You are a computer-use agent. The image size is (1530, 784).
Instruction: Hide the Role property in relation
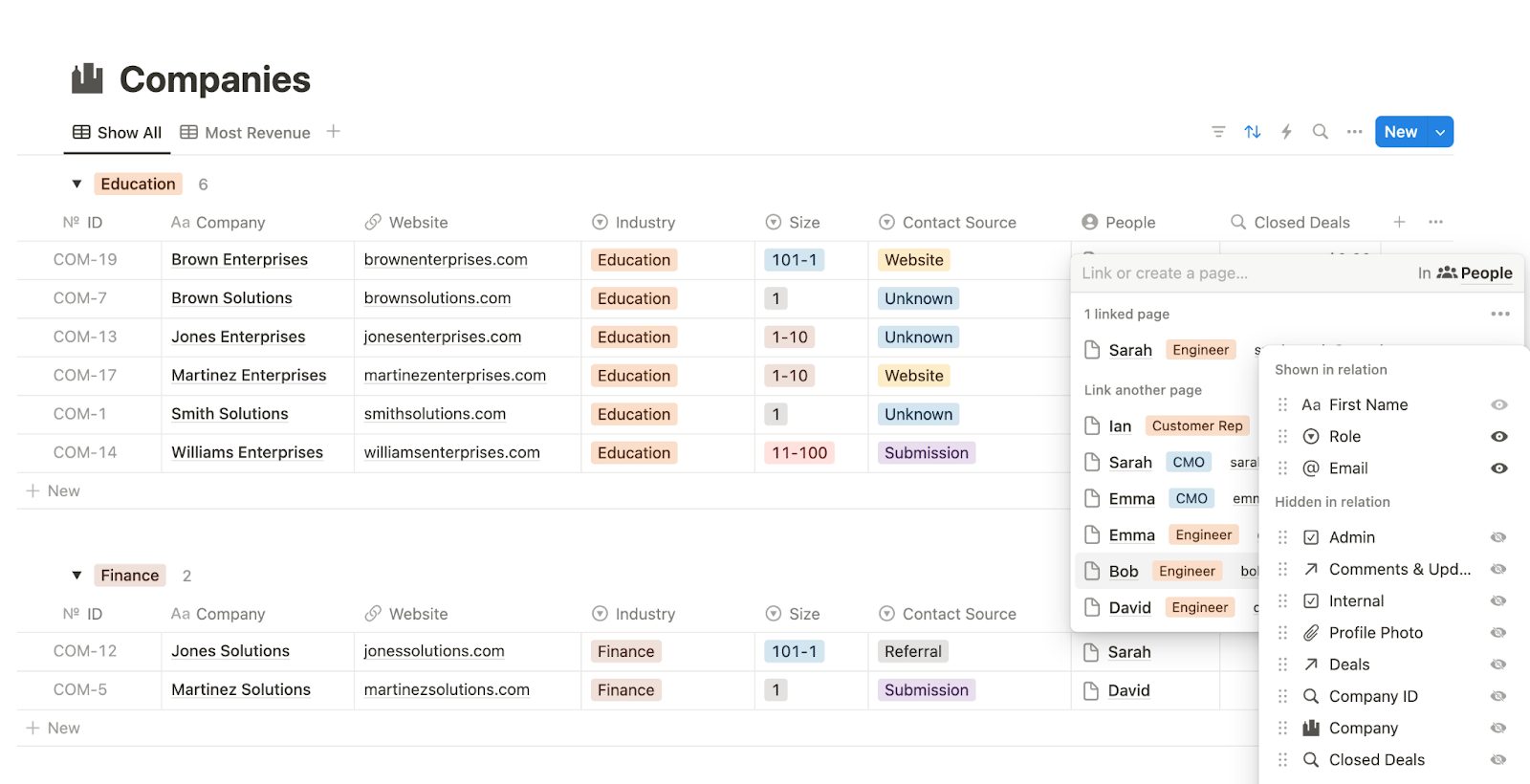point(1499,436)
